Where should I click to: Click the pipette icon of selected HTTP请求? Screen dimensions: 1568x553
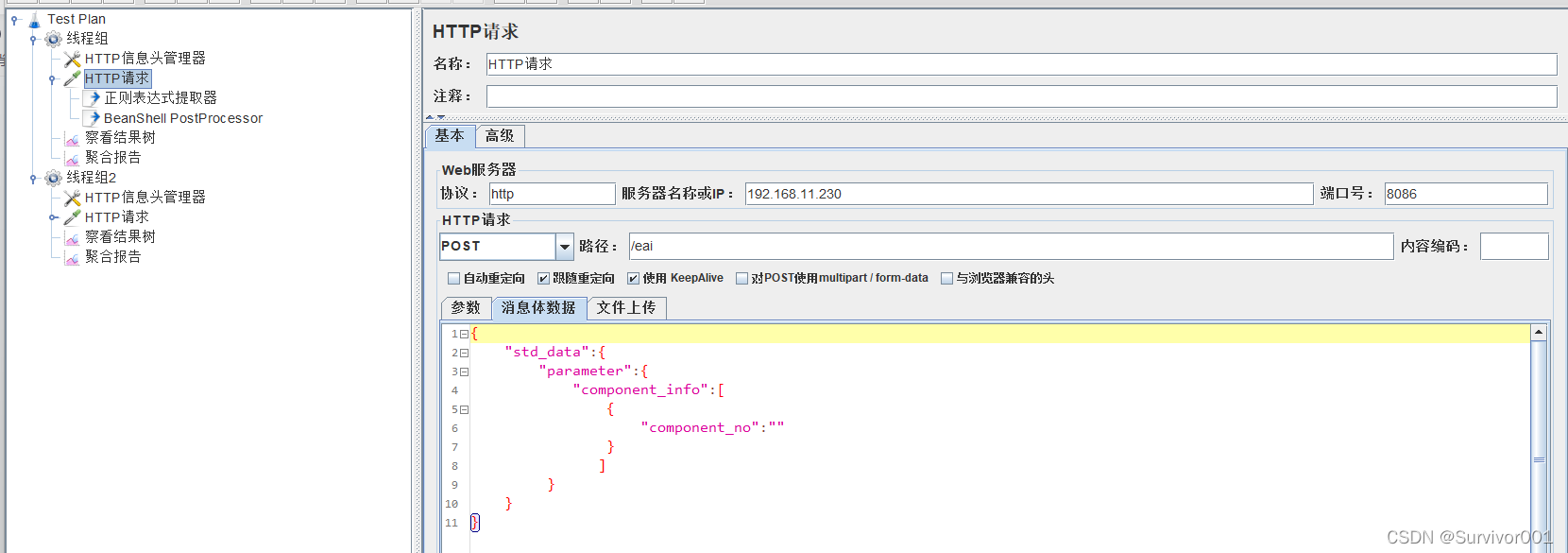[x=72, y=78]
